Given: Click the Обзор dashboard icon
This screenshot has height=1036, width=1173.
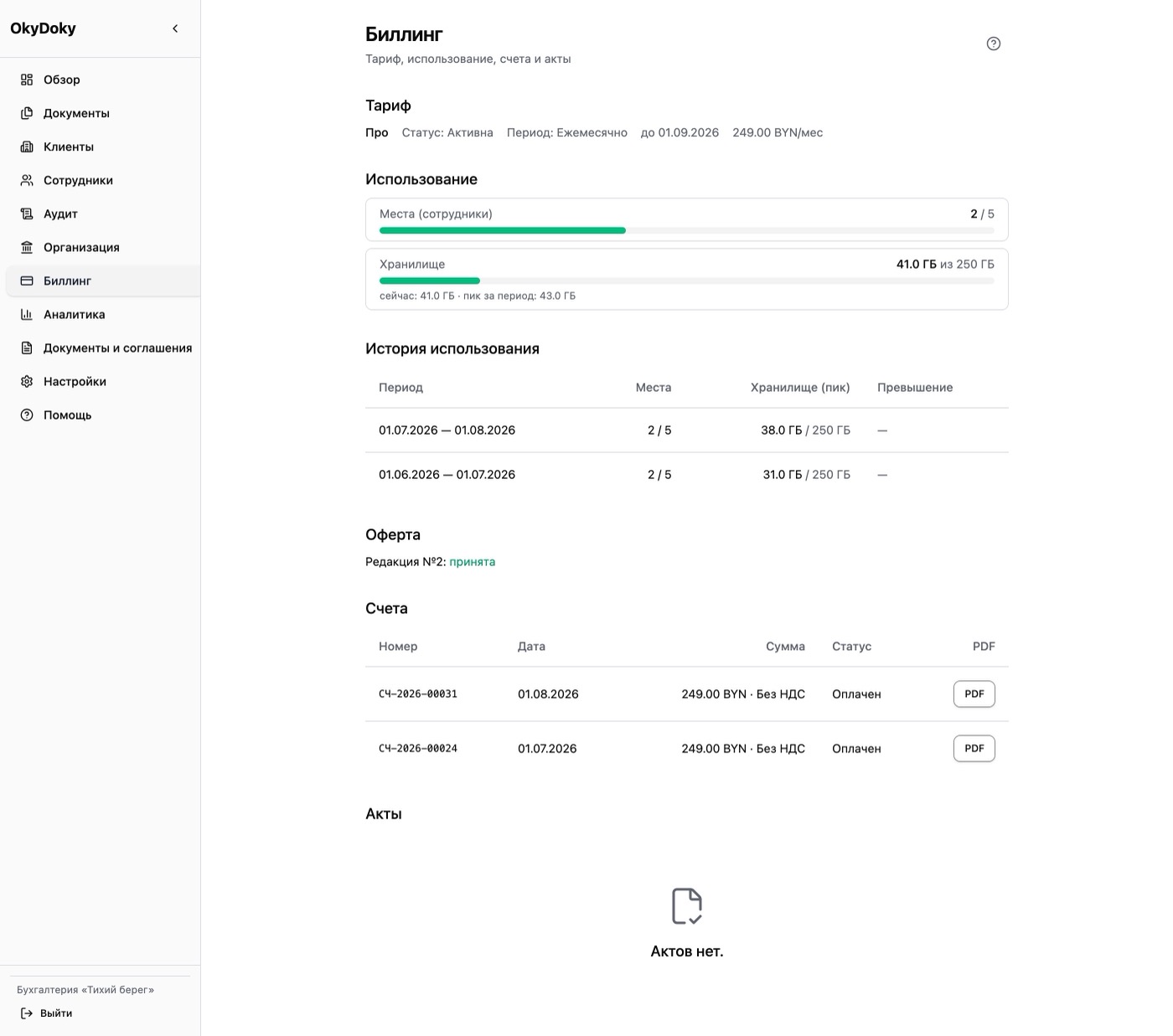Looking at the screenshot, I should click(x=27, y=80).
